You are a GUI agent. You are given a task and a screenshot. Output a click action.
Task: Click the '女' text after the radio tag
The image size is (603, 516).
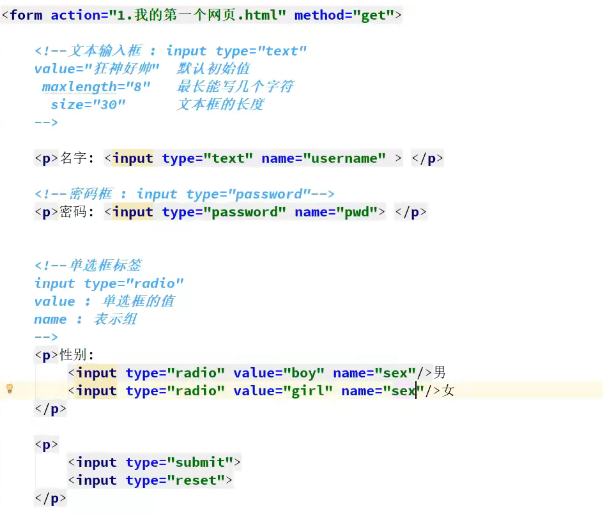click(x=448, y=390)
